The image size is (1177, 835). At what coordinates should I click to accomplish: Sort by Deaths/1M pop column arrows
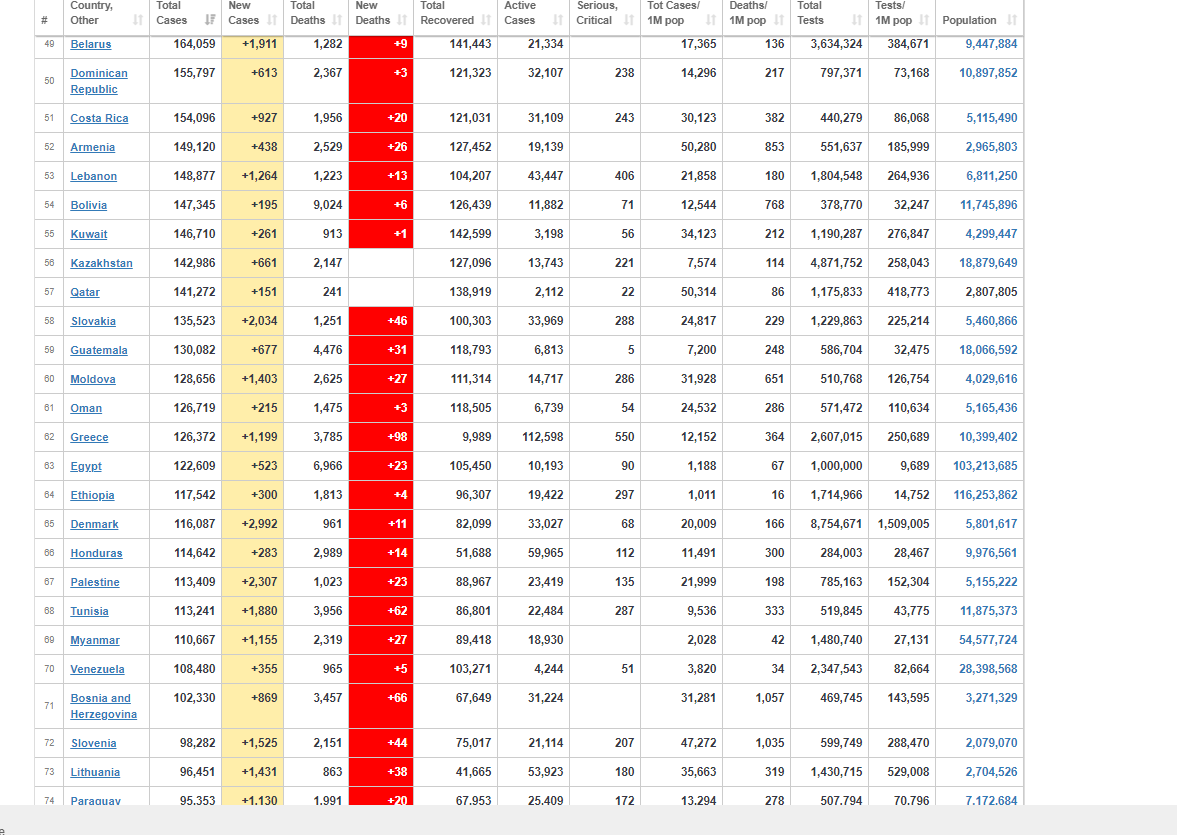[778, 20]
